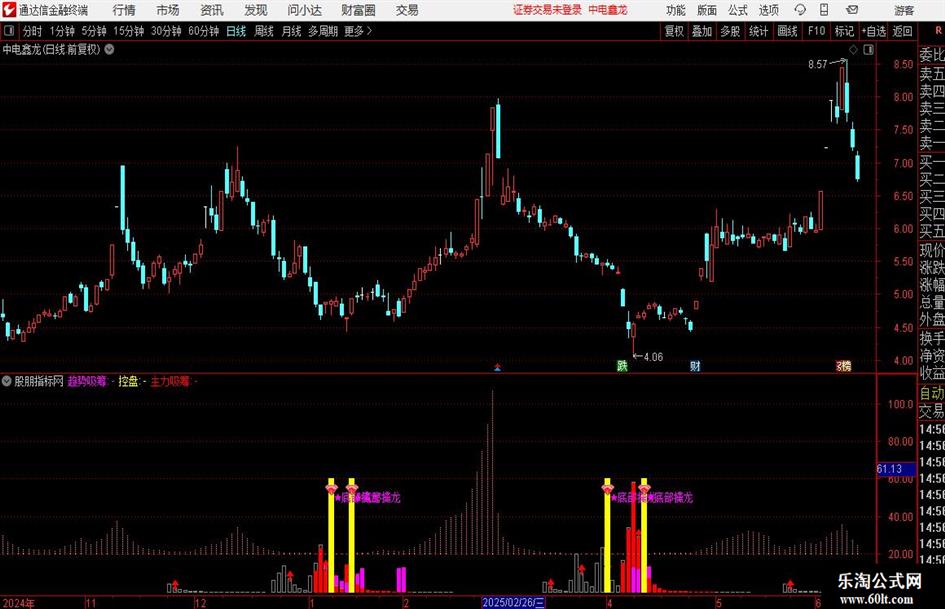Open the 功能 menu
Viewport: 945px width, 609px height.
click(x=676, y=10)
